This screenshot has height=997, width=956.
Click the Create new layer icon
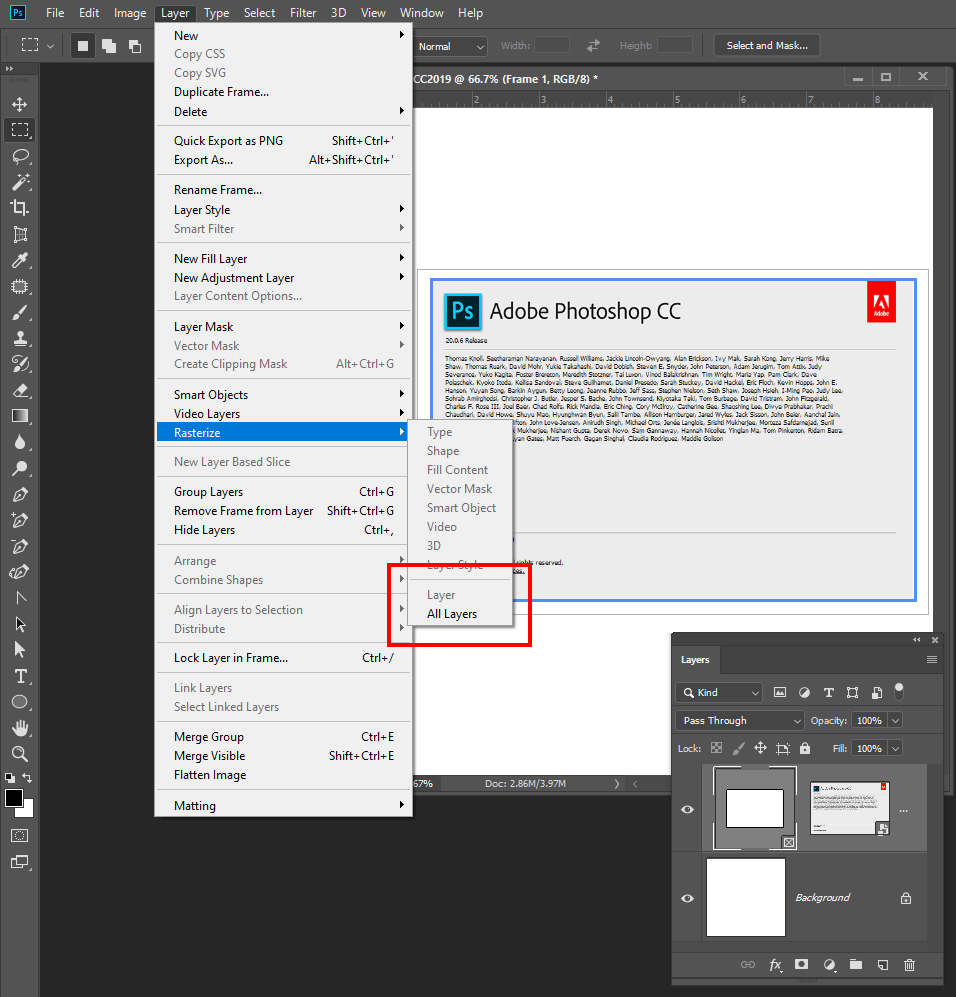pos(882,965)
